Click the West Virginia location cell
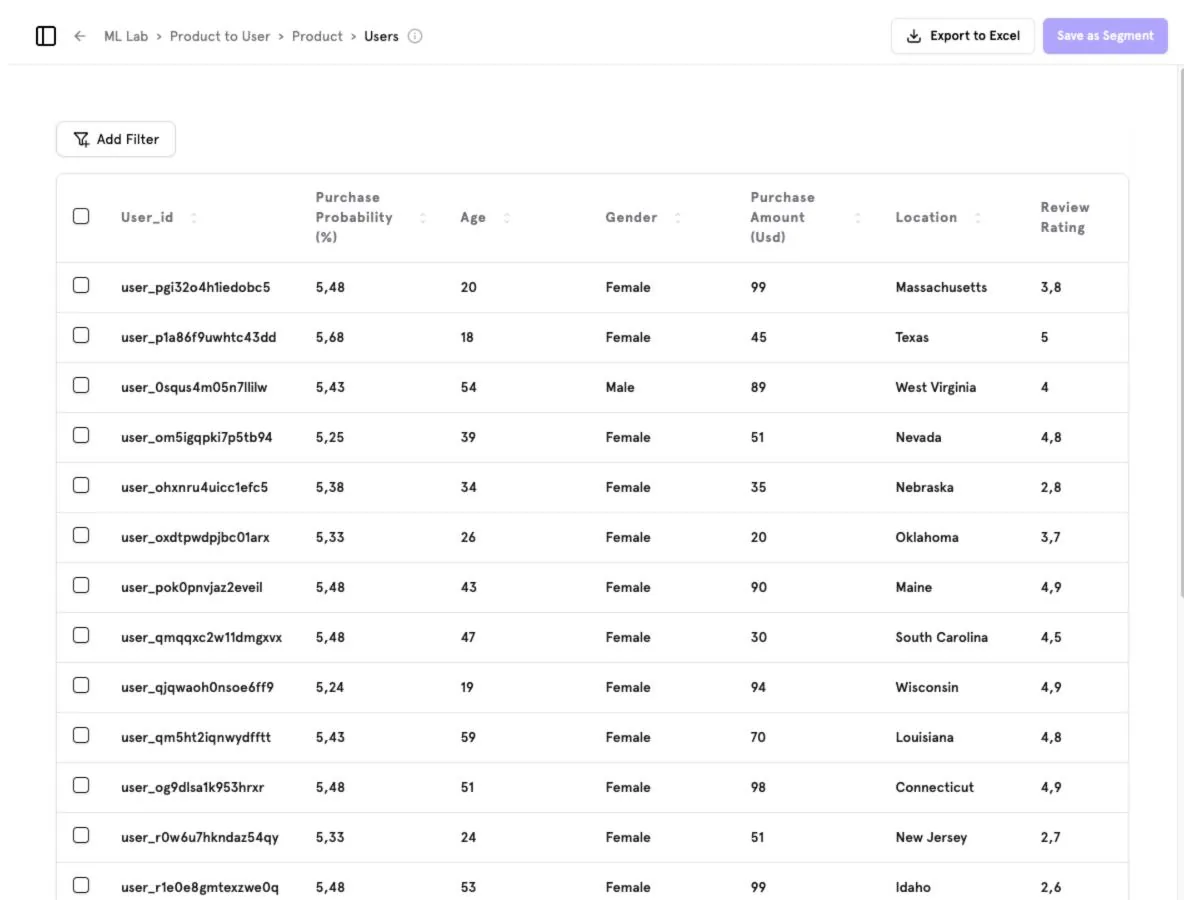1184x900 pixels. click(936, 387)
